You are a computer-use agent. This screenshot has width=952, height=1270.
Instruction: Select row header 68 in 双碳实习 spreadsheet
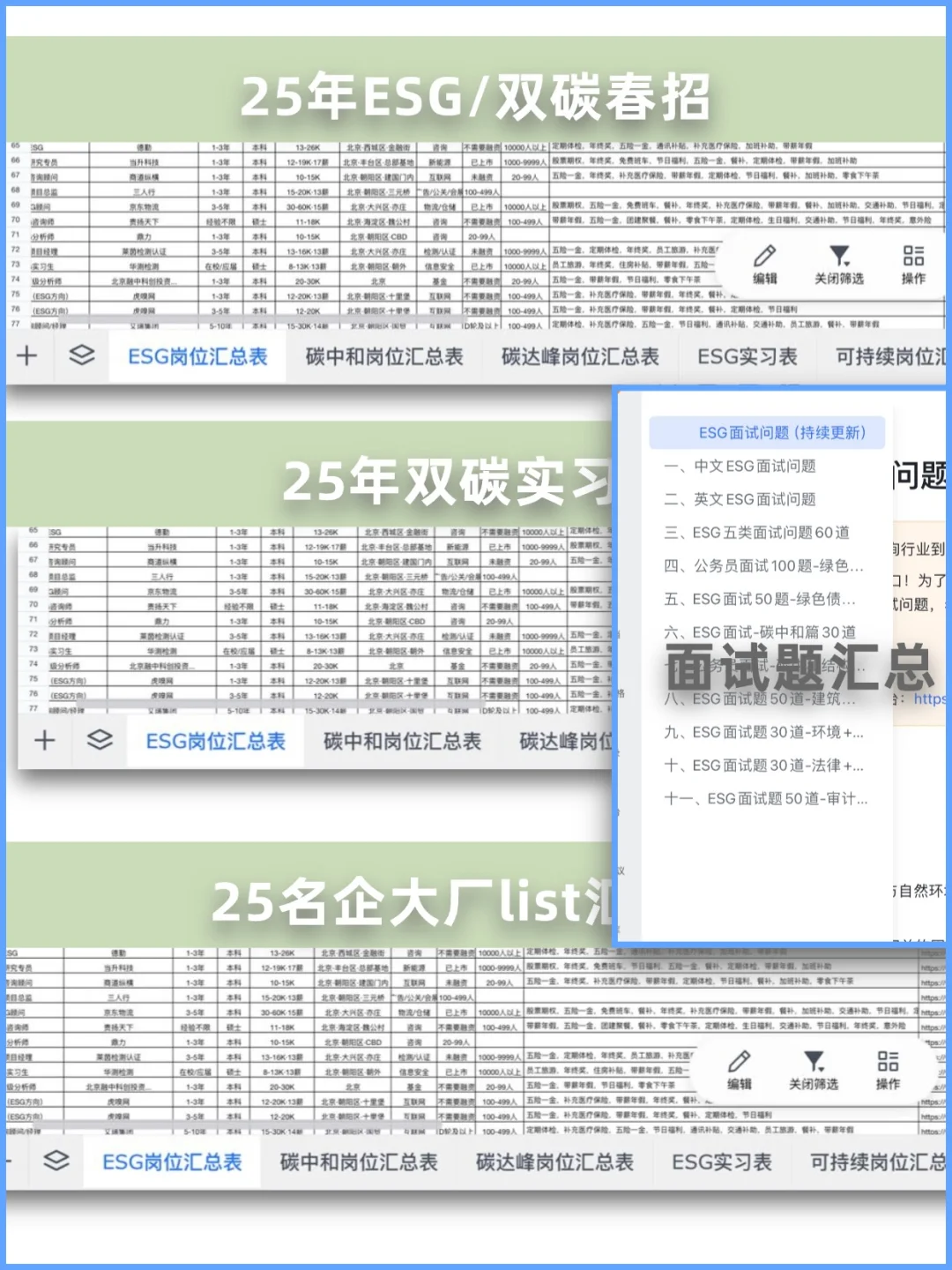tap(33, 575)
